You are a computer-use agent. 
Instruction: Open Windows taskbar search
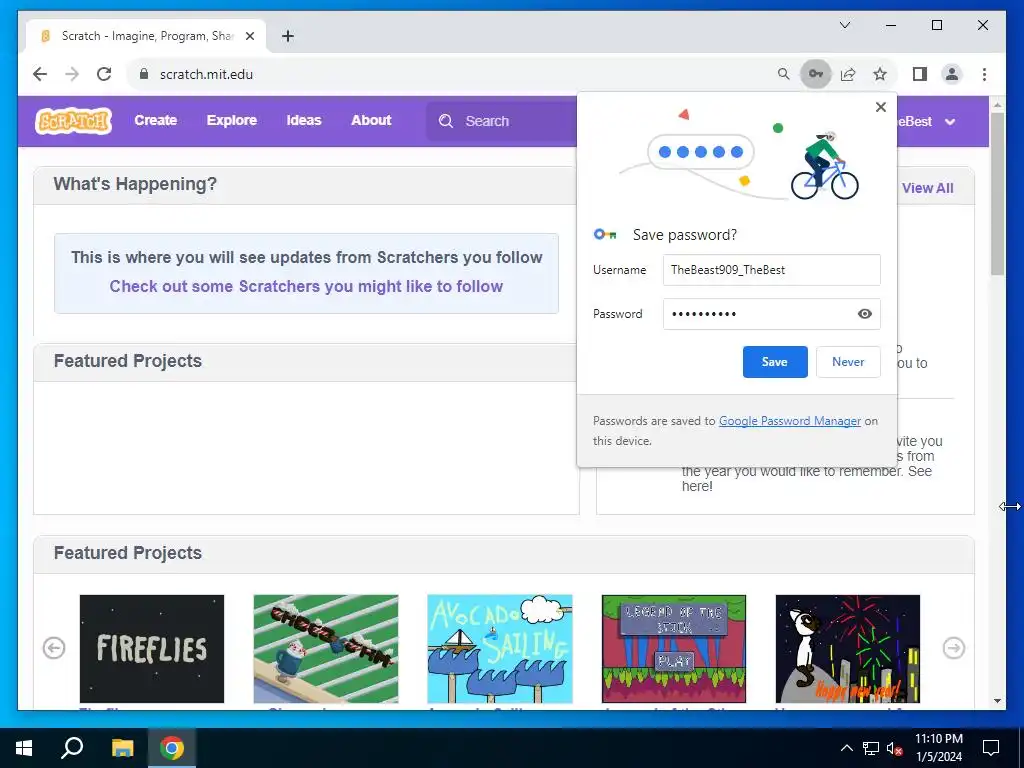pos(72,748)
